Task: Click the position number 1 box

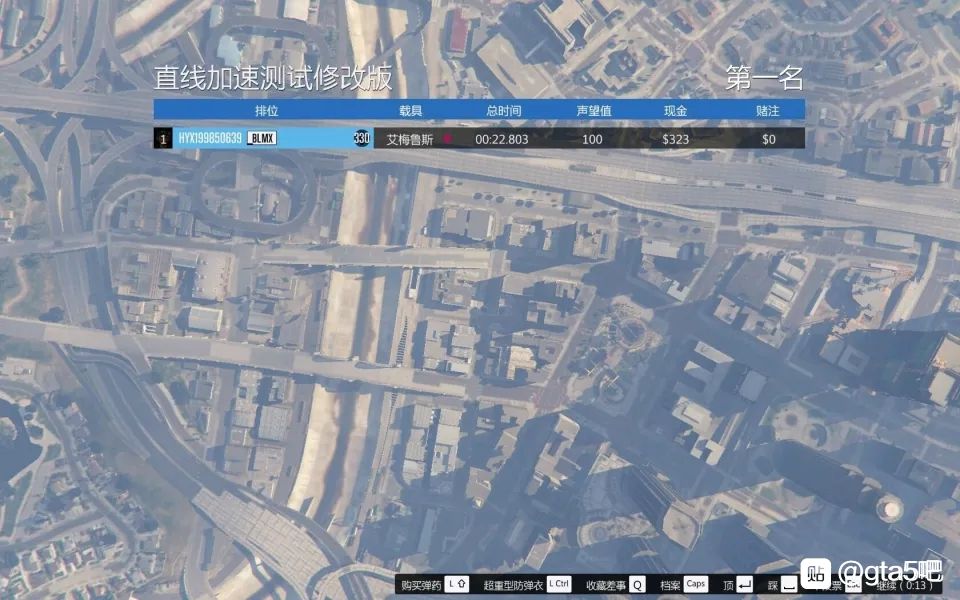Action: pyautogui.click(x=163, y=139)
